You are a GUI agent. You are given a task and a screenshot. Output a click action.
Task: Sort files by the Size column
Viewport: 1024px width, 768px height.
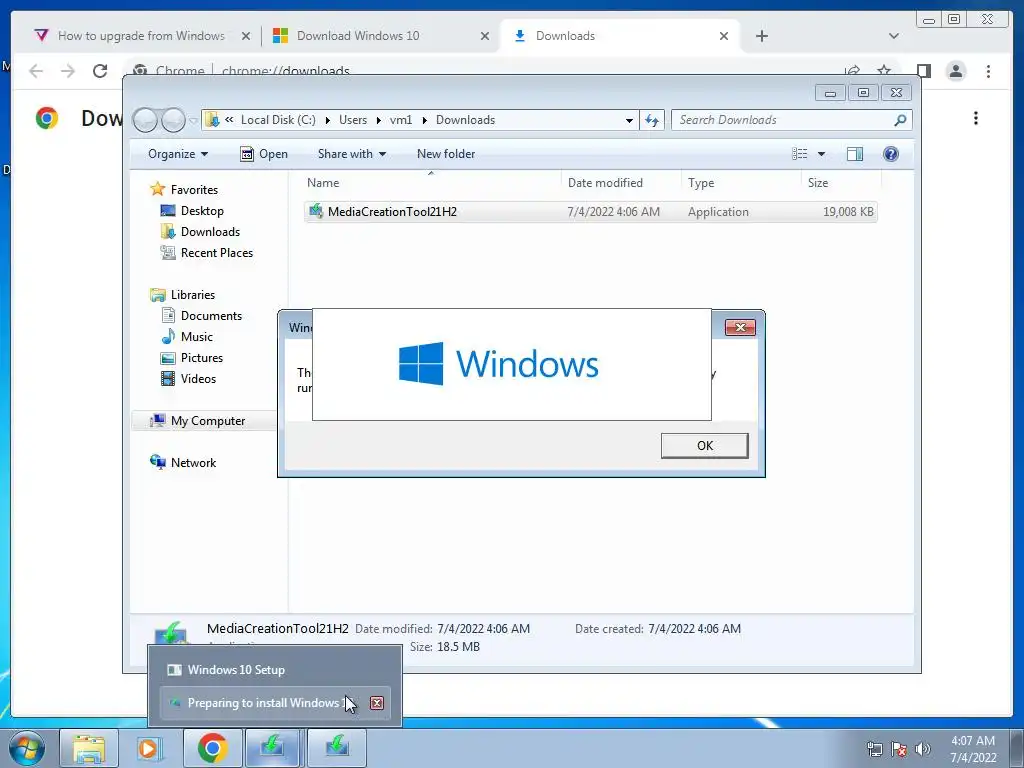(x=841, y=183)
